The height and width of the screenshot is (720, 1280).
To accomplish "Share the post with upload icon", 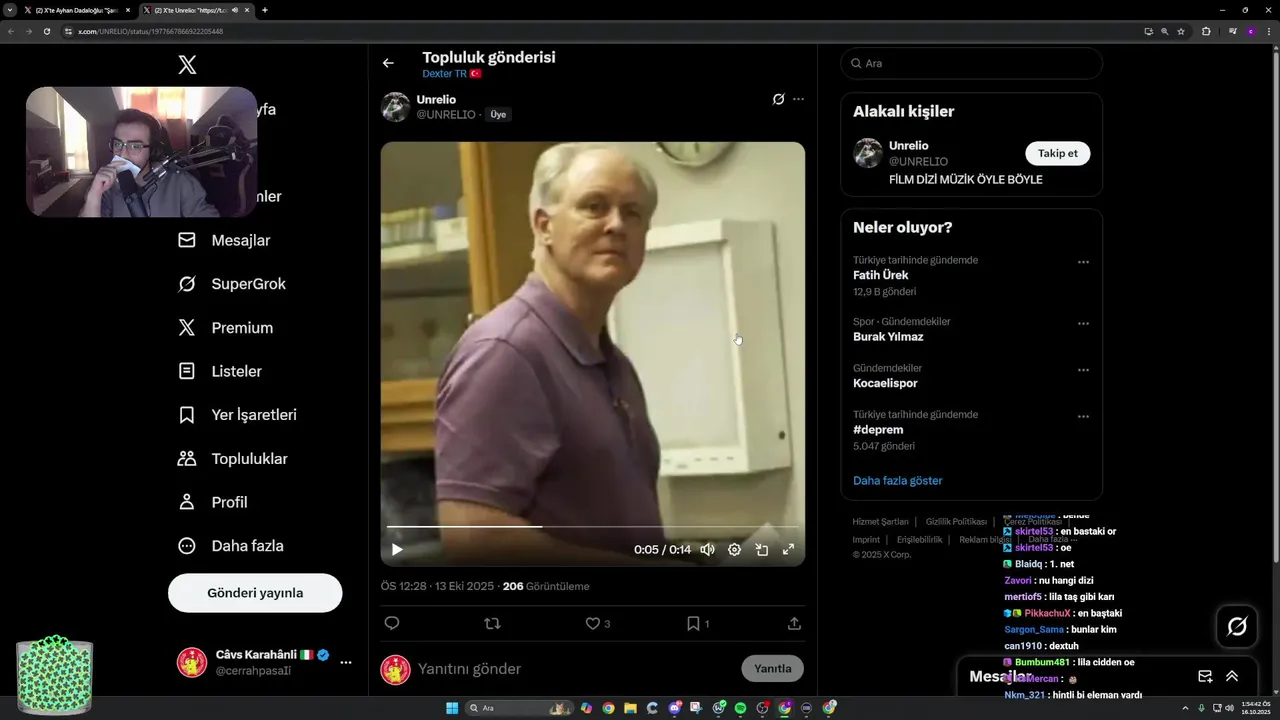I will (794, 623).
